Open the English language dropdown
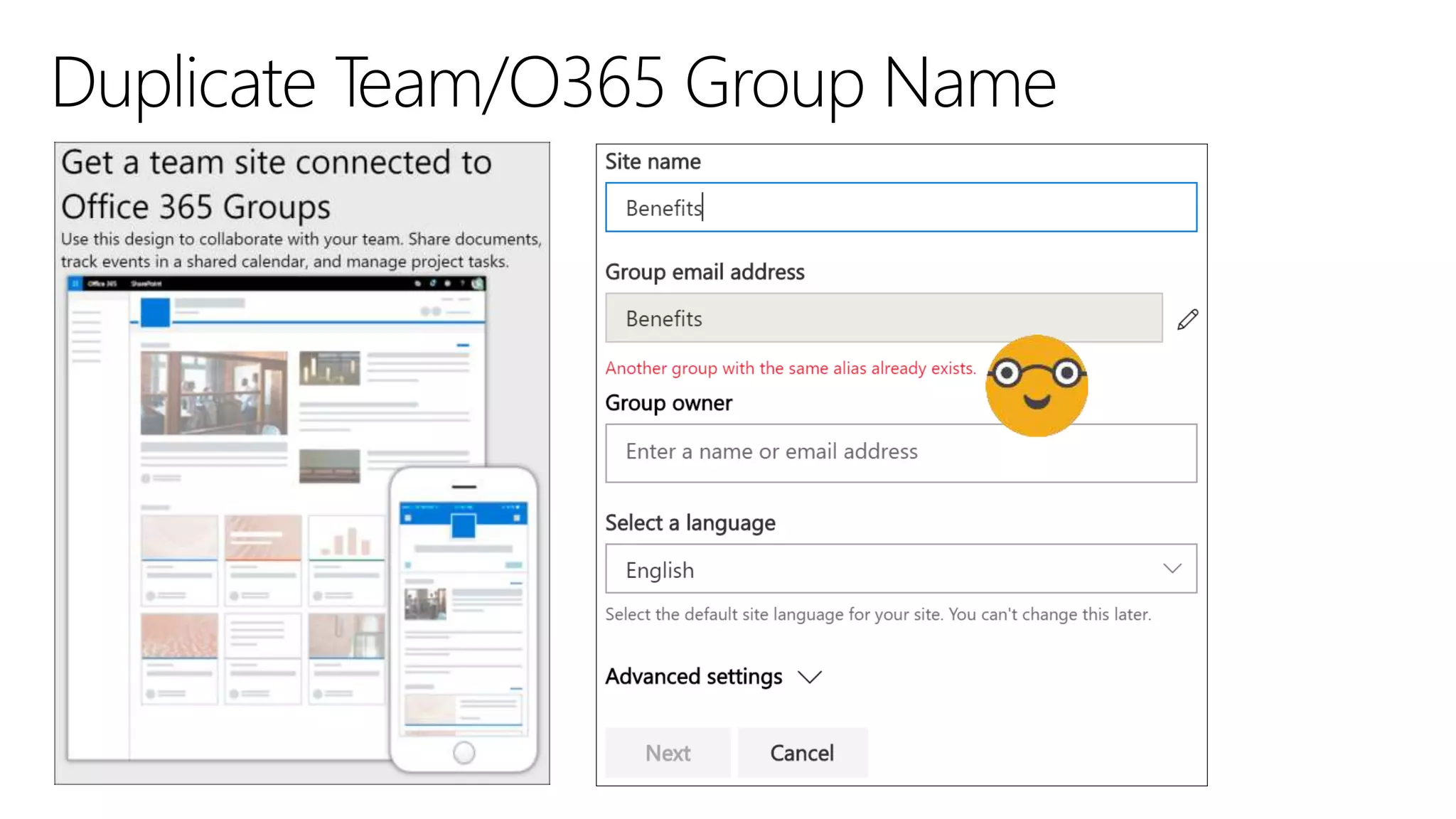The width and height of the screenshot is (1456, 819). (x=900, y=569)
